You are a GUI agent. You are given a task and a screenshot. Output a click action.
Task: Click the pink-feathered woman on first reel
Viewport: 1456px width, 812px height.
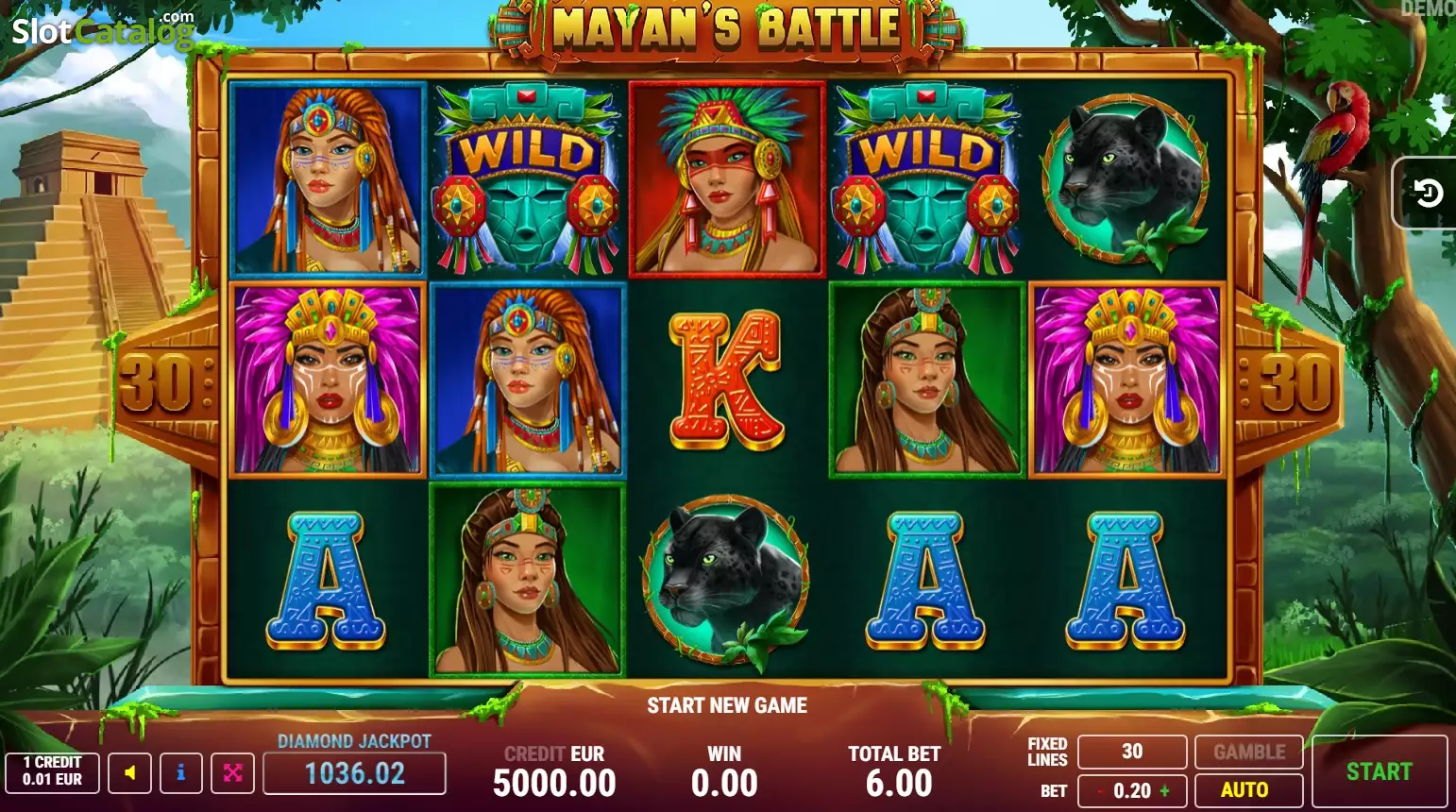coord(328,380)
